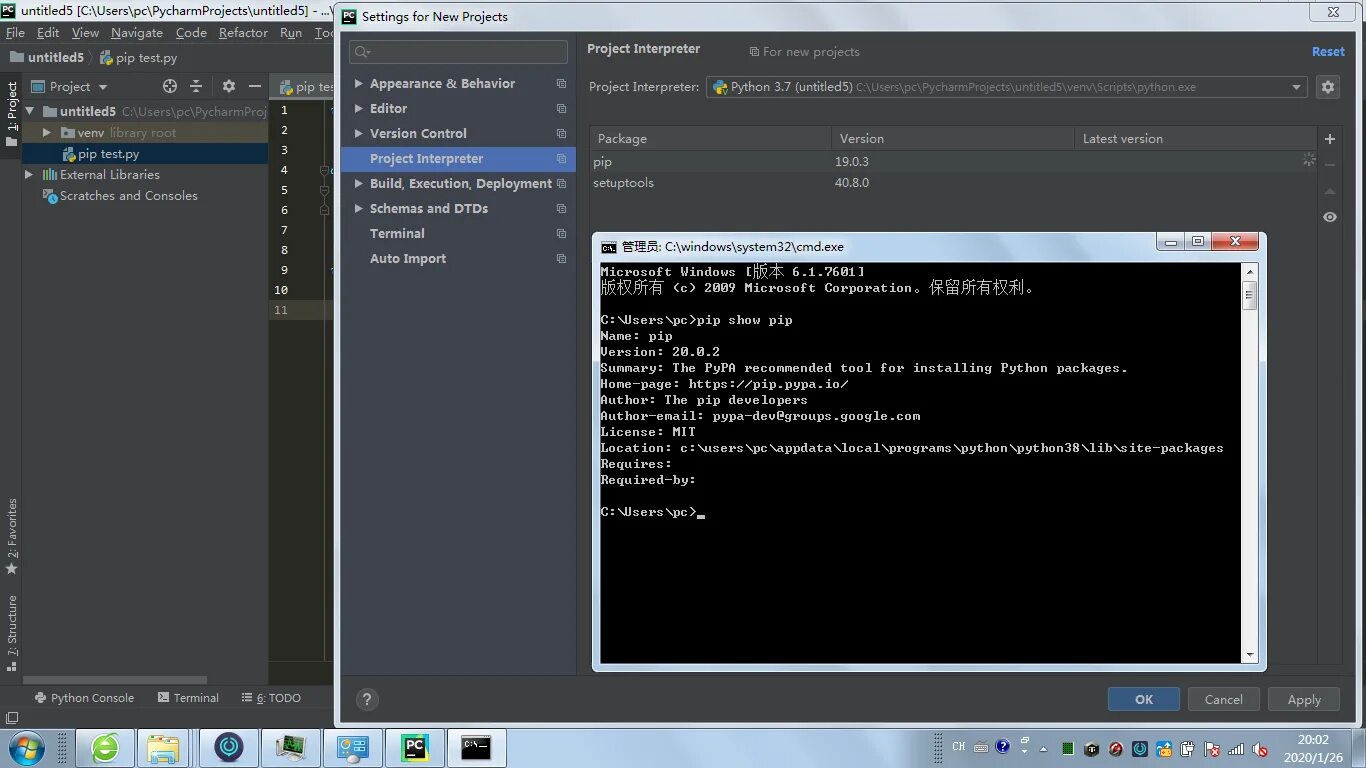This screenshot has width=1366, height=768.
Task: Open the Project Interpreter dropdown
Action: click(x=1007, y=87)
